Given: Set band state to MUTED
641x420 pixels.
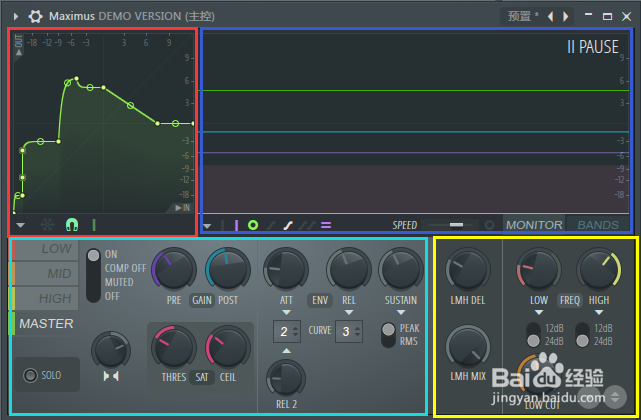Looking at the screenshot, I should click(x=119, y=282).
